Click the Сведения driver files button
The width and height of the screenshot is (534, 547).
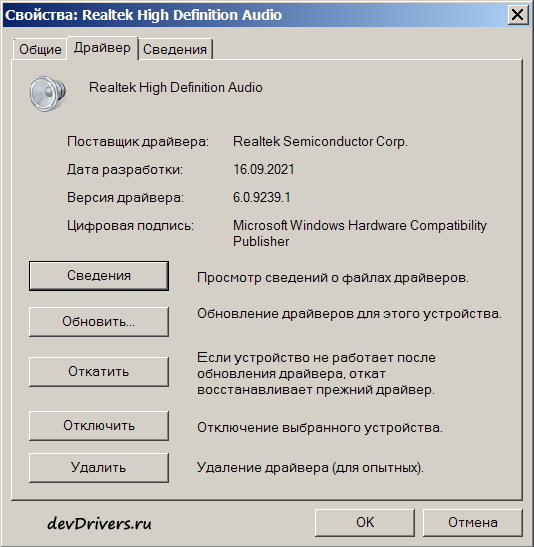(99, 276)
